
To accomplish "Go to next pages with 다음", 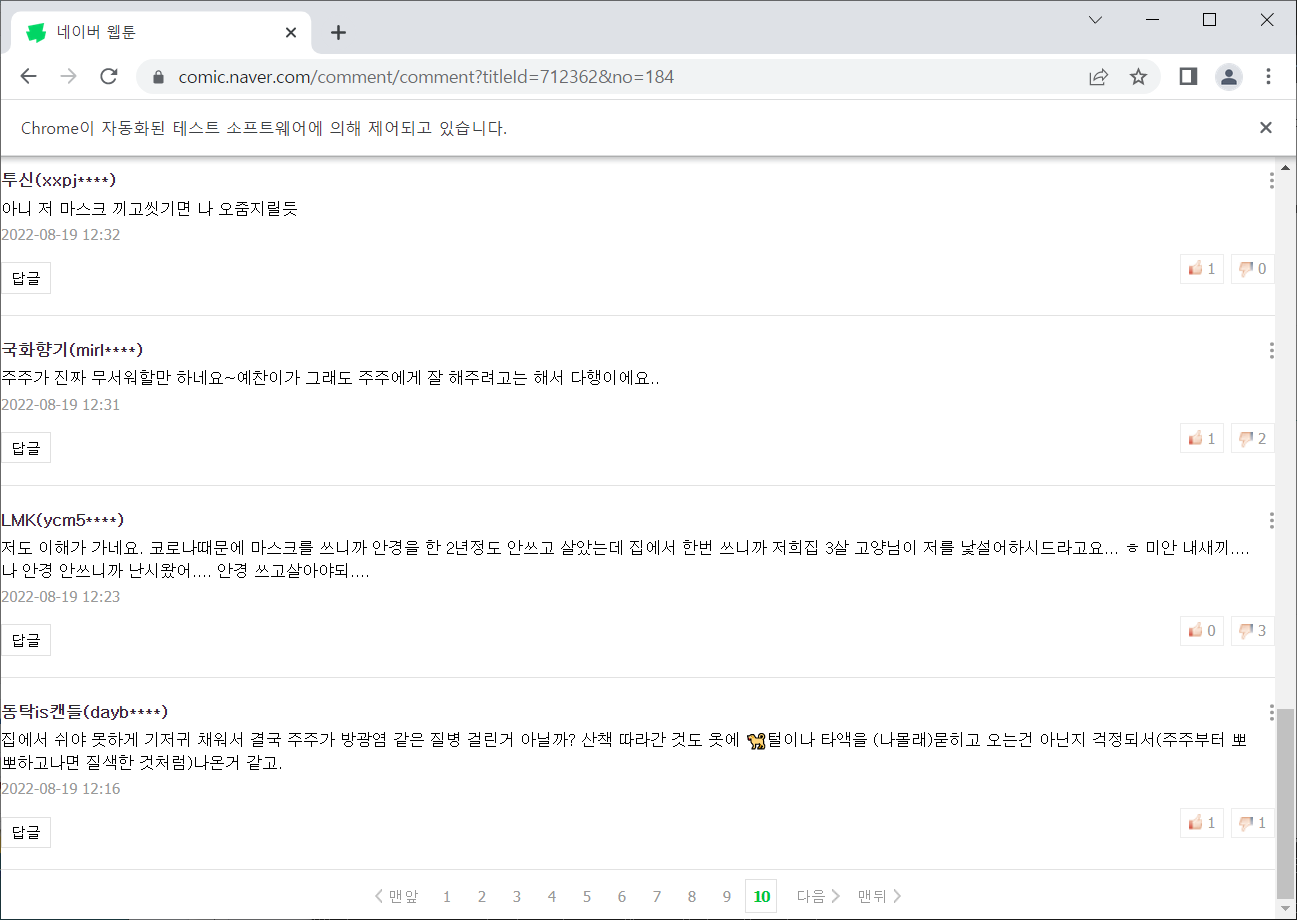I will coord(818,896).
